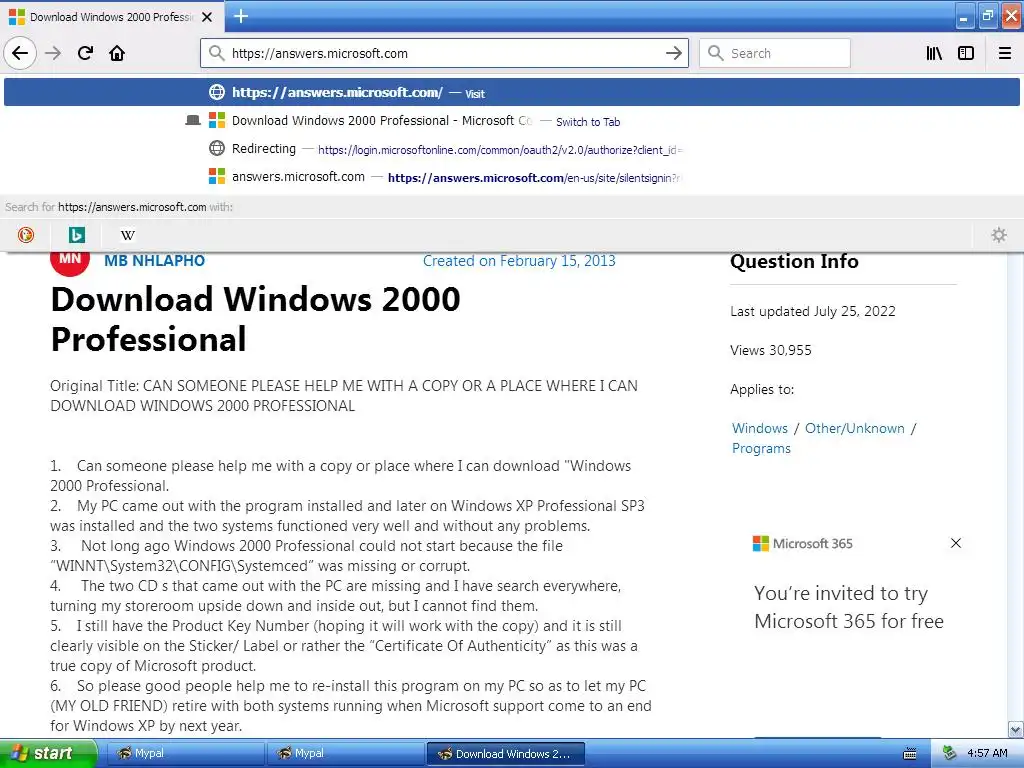Open the browser home page
Viewport: 1024px width, 768px height.
[117, 53]
